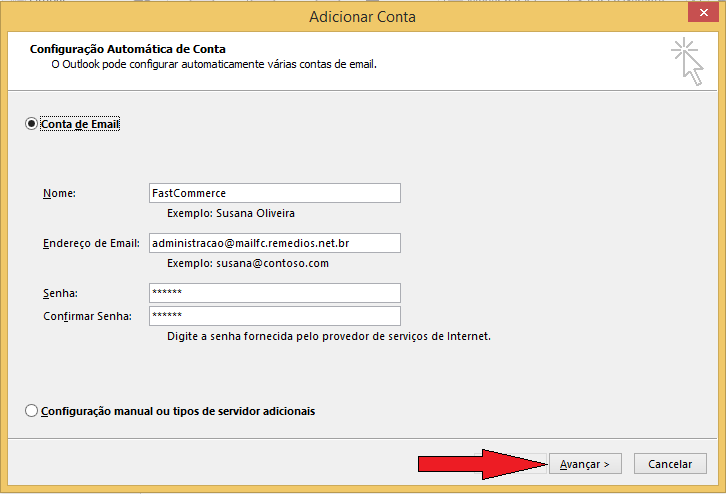The width and height of the screenshot is (726, 494).
Task: Close the Adicionar Conta dialog
Action: pos(703,13)
